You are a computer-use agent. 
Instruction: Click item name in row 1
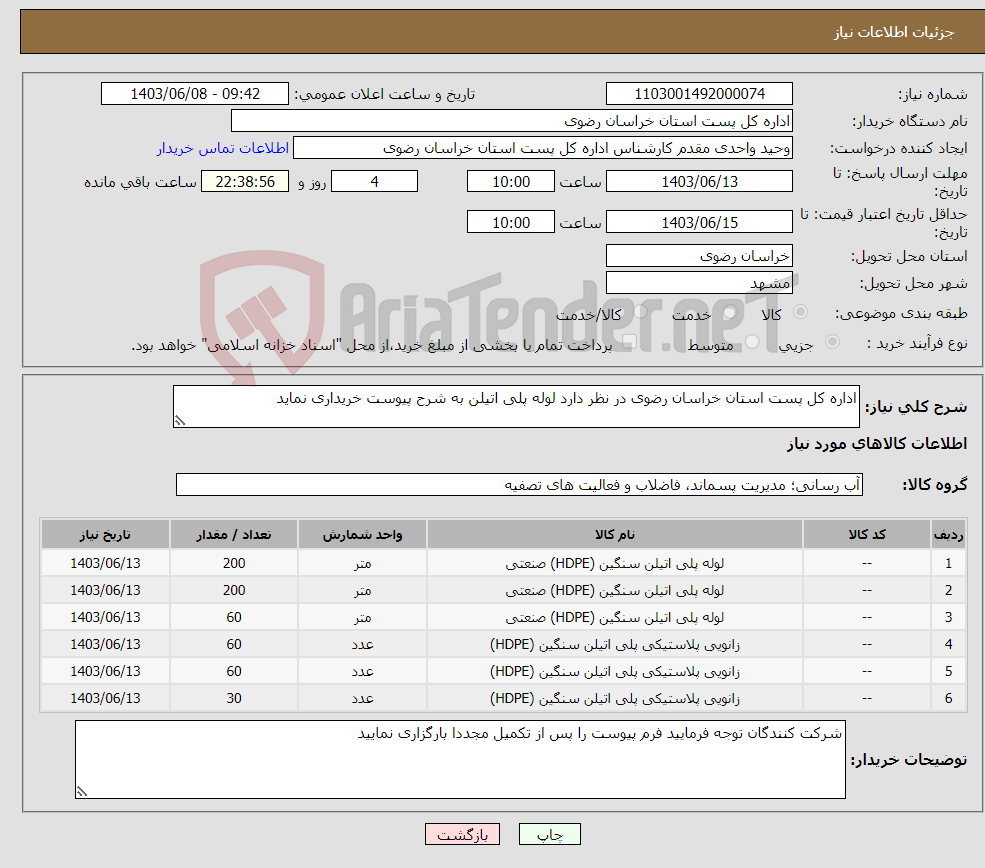coord(615,563)
